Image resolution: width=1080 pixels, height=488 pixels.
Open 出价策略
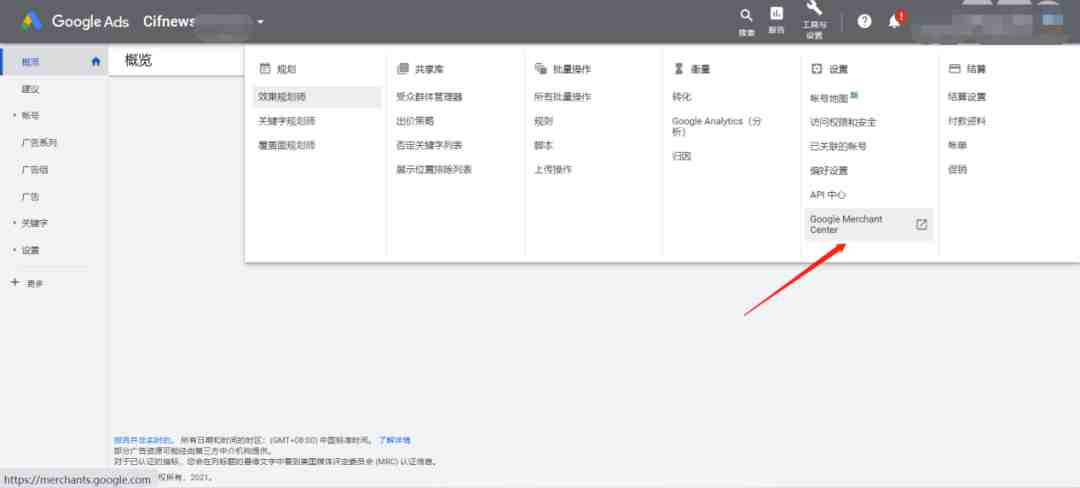pyautogui.click(x=415, y=121)
